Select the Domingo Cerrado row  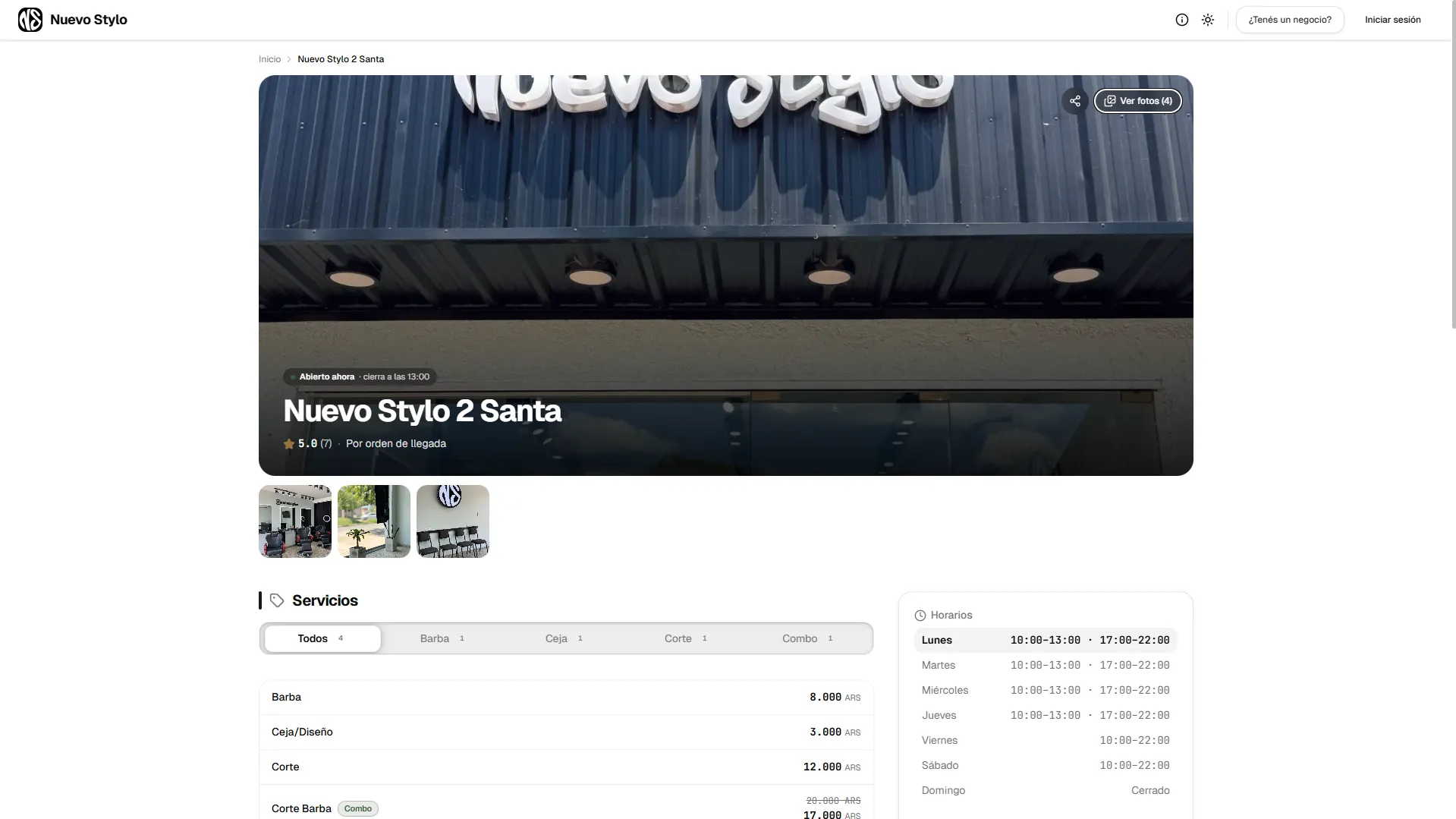(x=1046, y=790)
